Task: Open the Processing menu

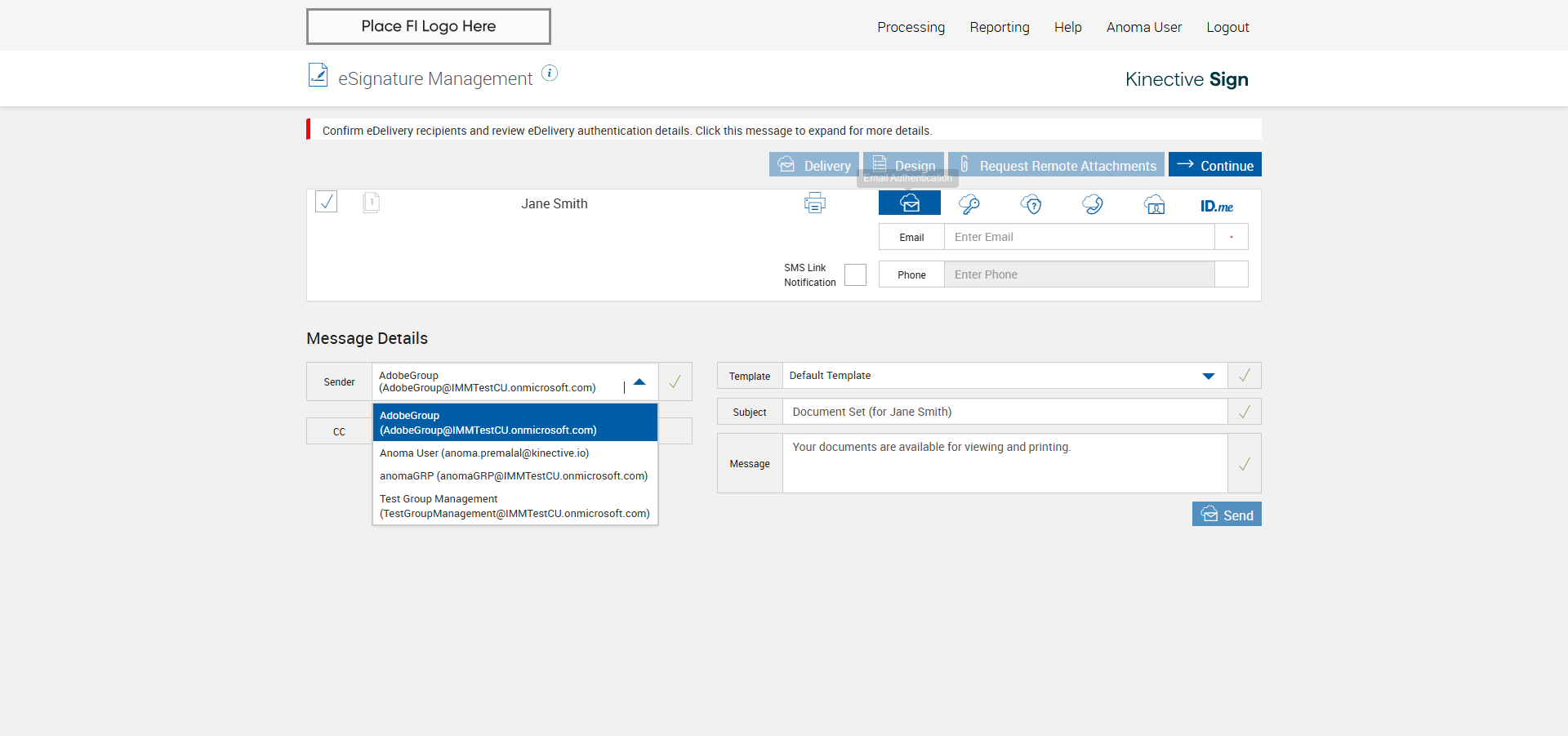Action: click(x=911, y=27)
